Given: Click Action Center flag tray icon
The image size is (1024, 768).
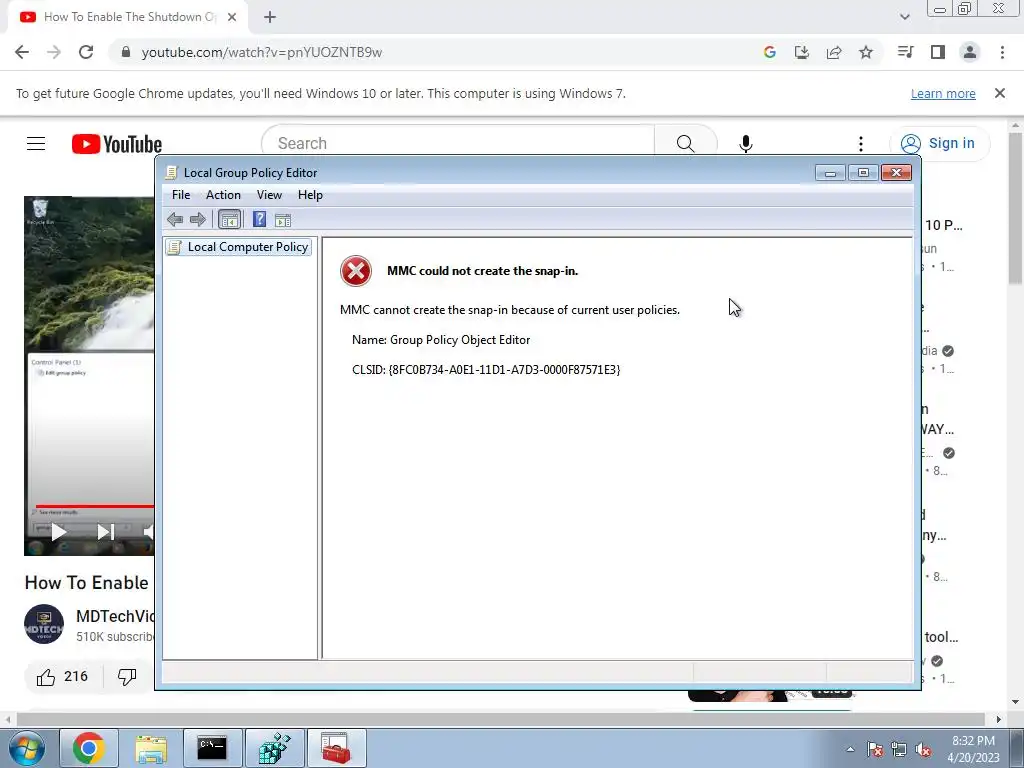Looking at the screenshot, I should pyautogui.click(x=875, y=749).
